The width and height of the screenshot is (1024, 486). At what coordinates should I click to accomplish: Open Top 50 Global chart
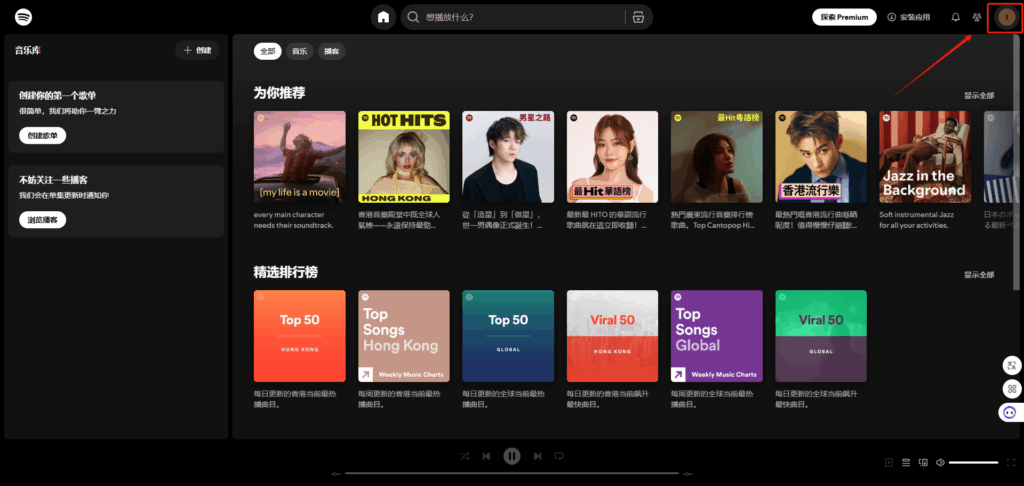click(508, 336)
